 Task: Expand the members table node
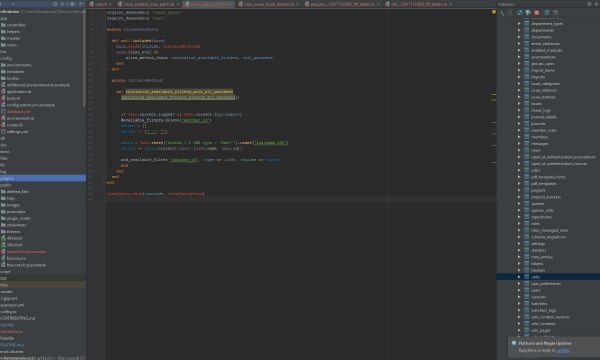point(519,137)
